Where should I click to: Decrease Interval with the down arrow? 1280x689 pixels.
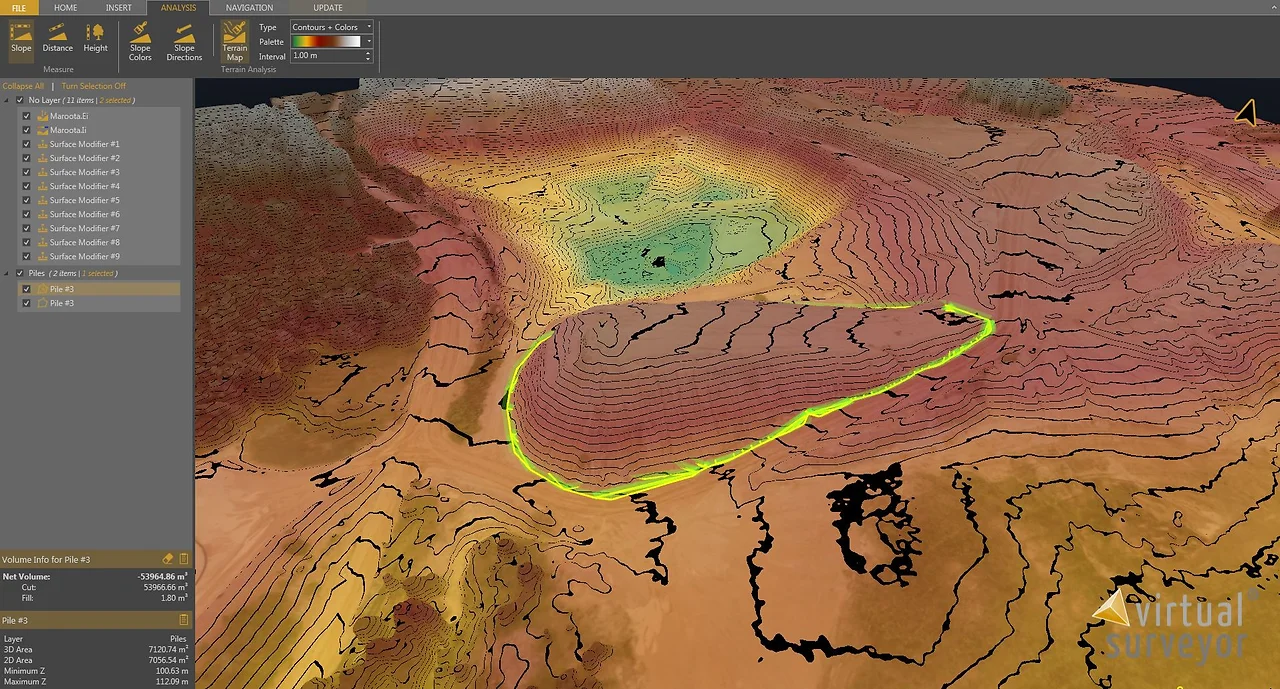tap(368, 59)
